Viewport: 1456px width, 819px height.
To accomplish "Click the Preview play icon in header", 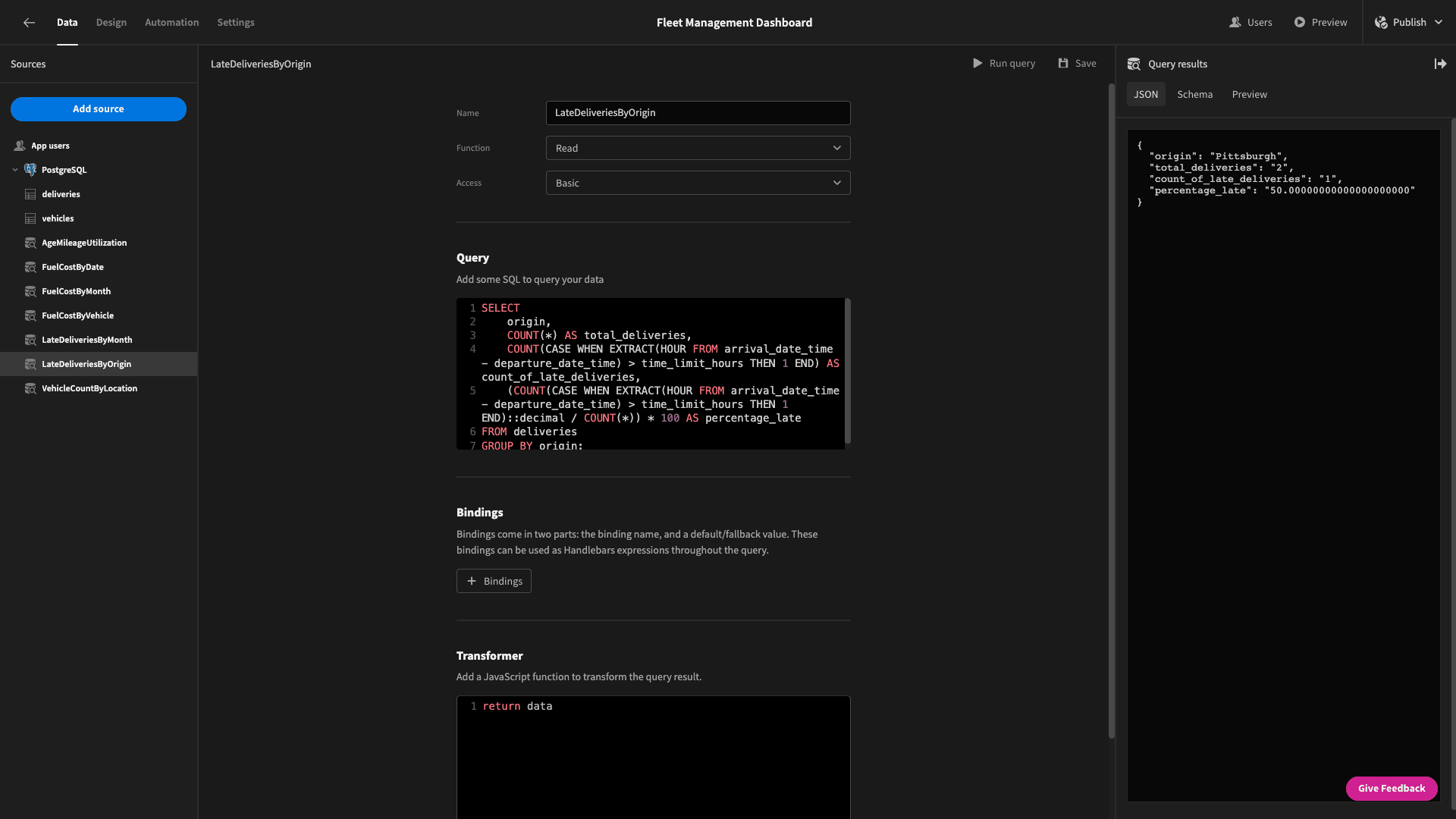I will click(x=1300, y=23).
